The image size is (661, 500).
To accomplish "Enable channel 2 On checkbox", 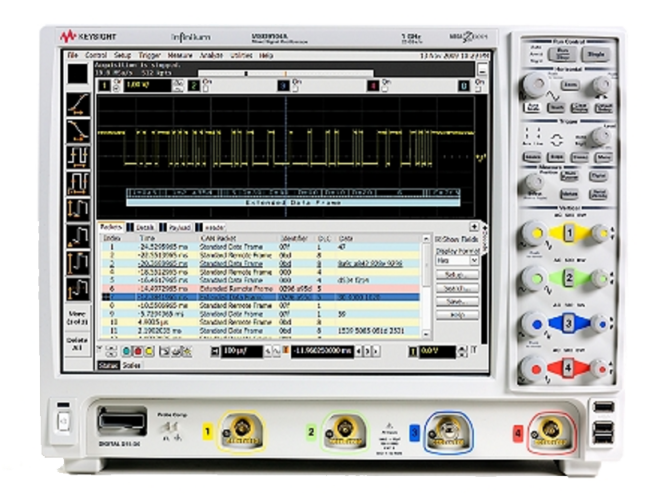I will pos(206,89).
